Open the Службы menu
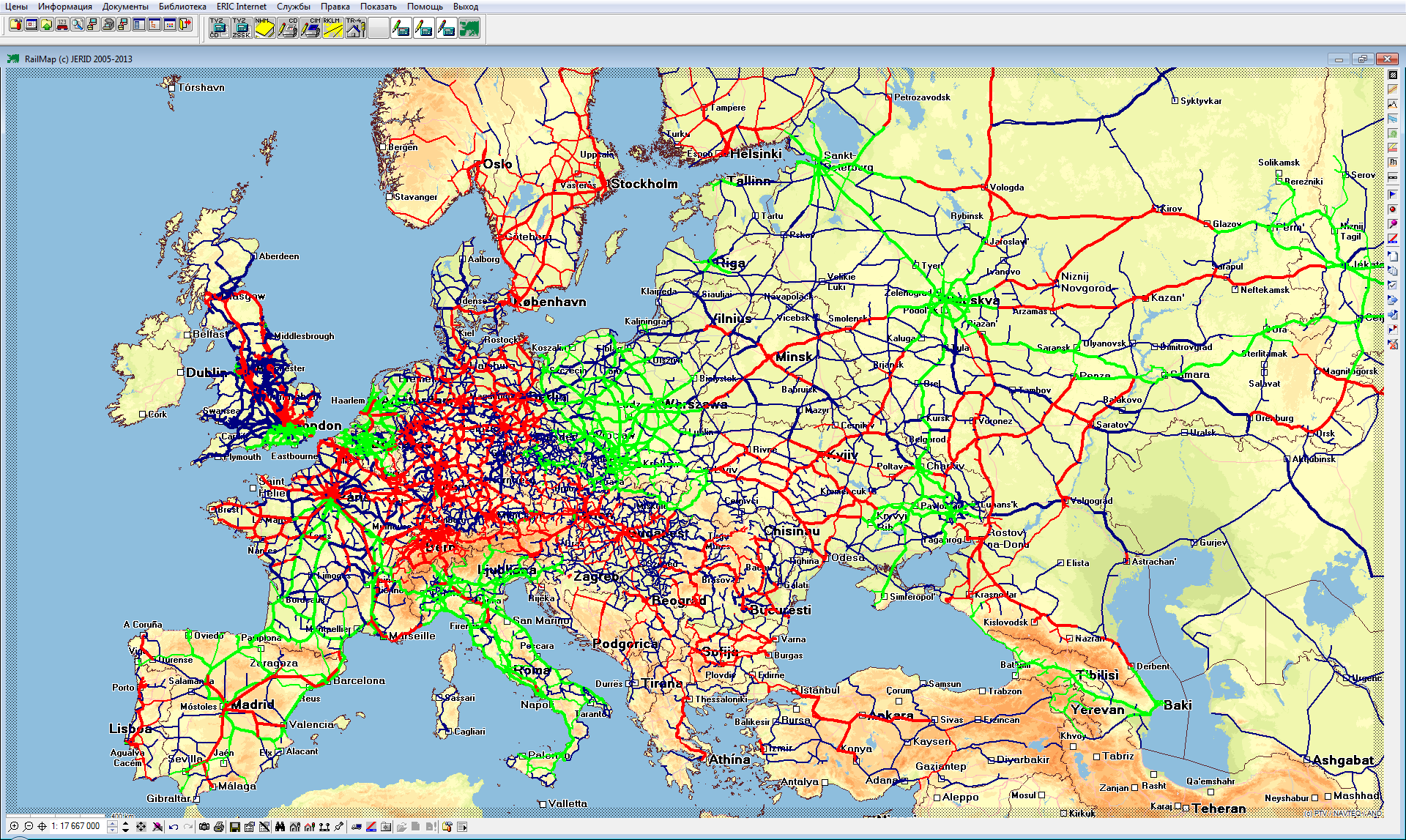This screenshot has width=1406, height=840. [294, 7]
